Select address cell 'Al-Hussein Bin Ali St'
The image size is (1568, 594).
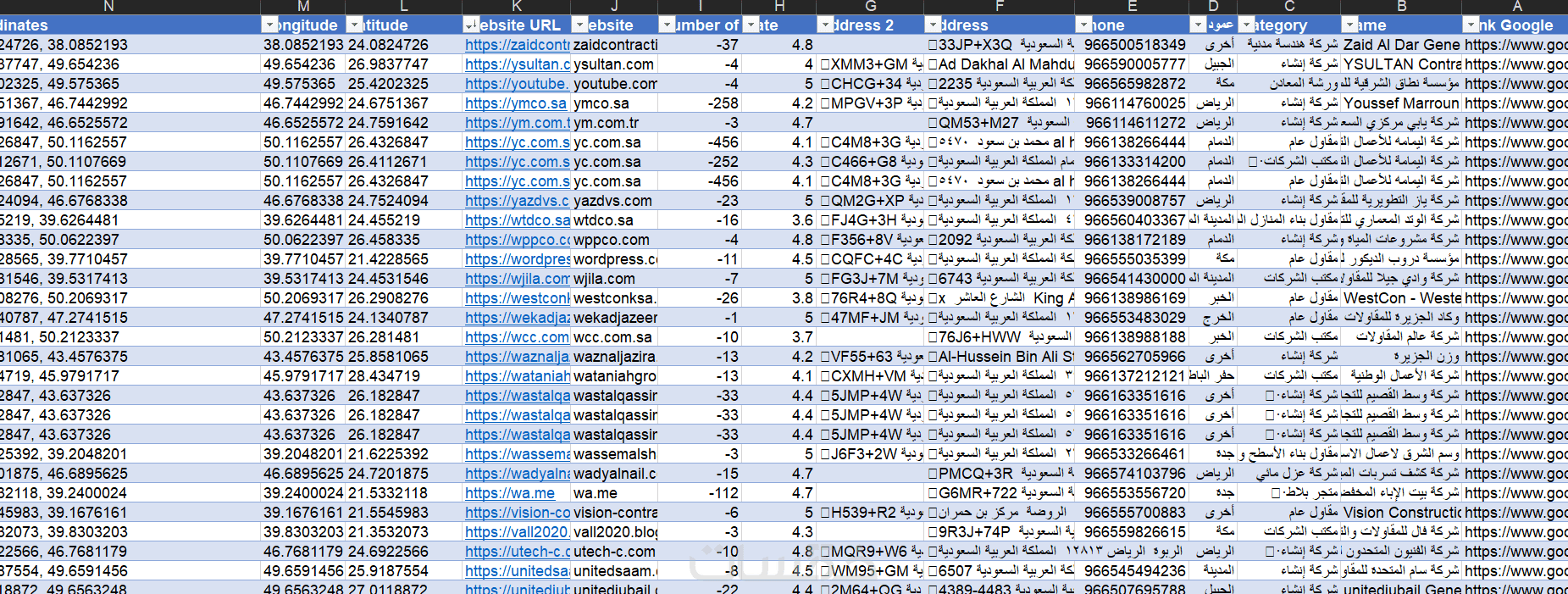coord(1000,356)
